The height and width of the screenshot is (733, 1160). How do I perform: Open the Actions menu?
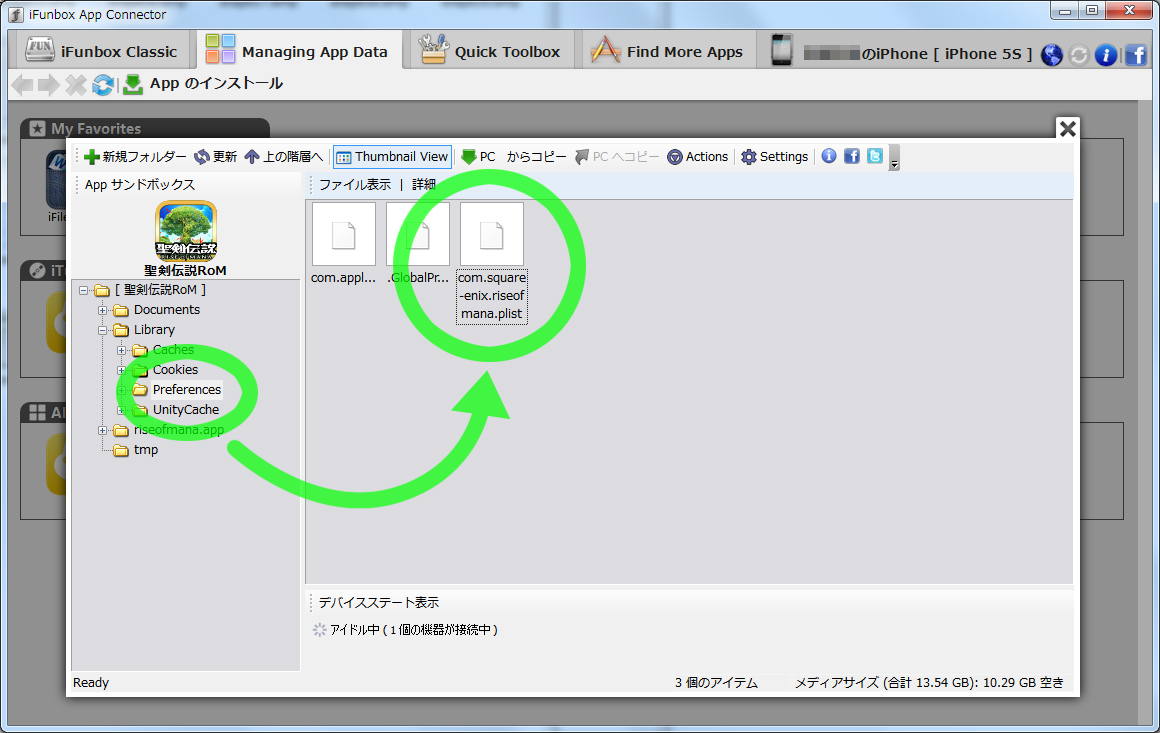pos(698,157)
